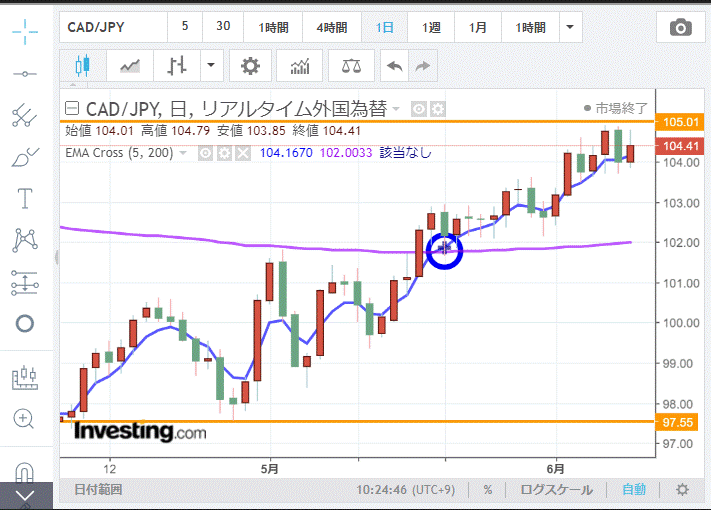The width and height of the screenshot is (711, 510).
Task: Open the interval dropdown arrow
Action: [570, 27]
